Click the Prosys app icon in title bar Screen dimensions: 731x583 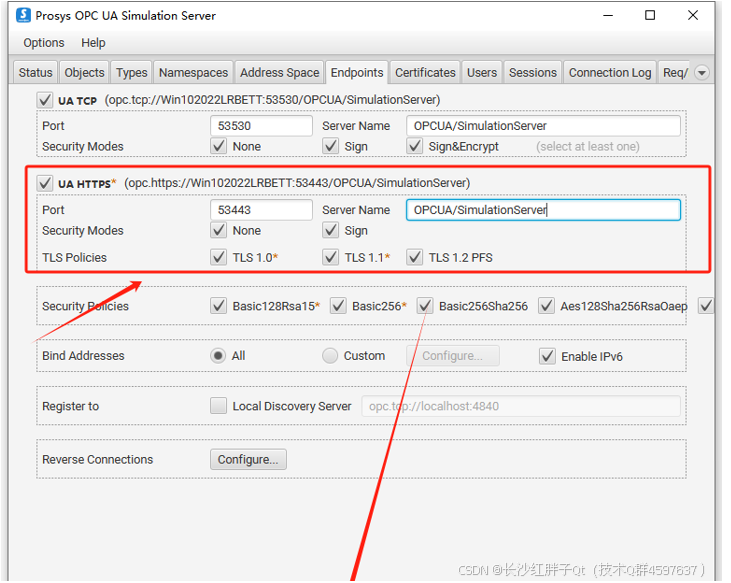[x=23, y=15]
